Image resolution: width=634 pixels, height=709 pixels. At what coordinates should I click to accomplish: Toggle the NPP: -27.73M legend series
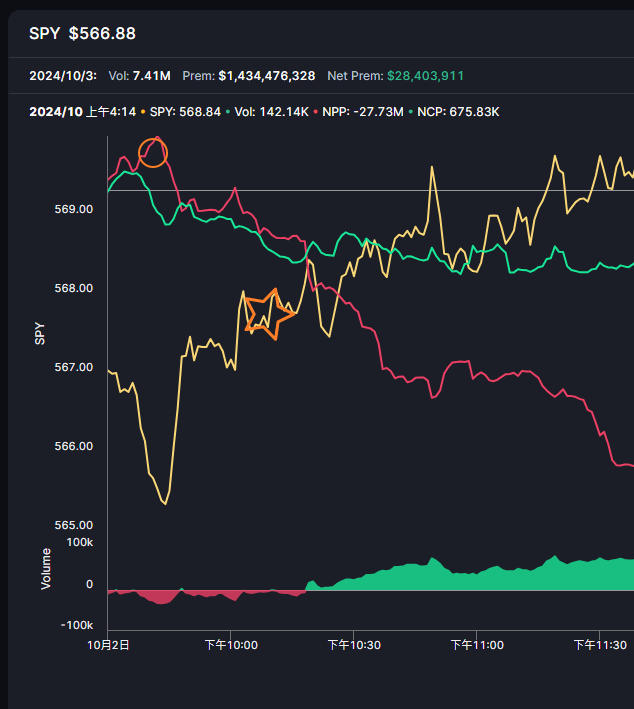(364, 111)
